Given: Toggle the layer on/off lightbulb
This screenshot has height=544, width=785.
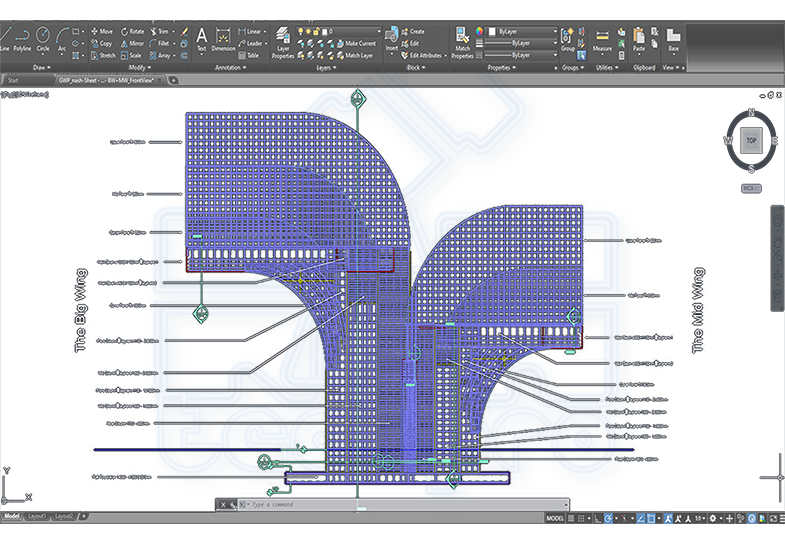Looking at the screenshot, I should 301,32.
